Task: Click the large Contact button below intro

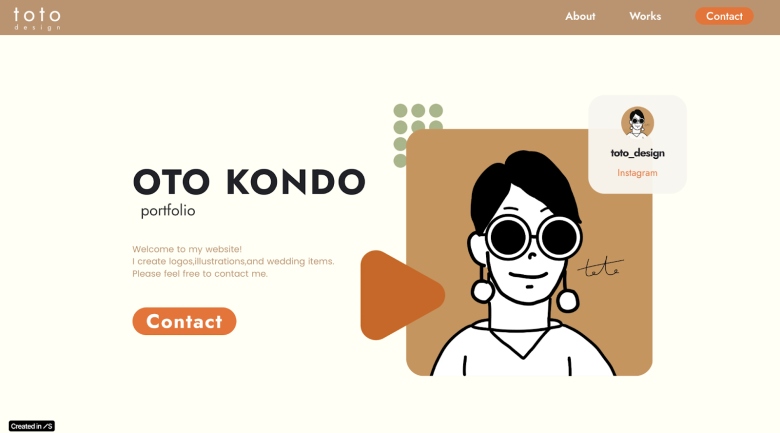Action: 184,321
